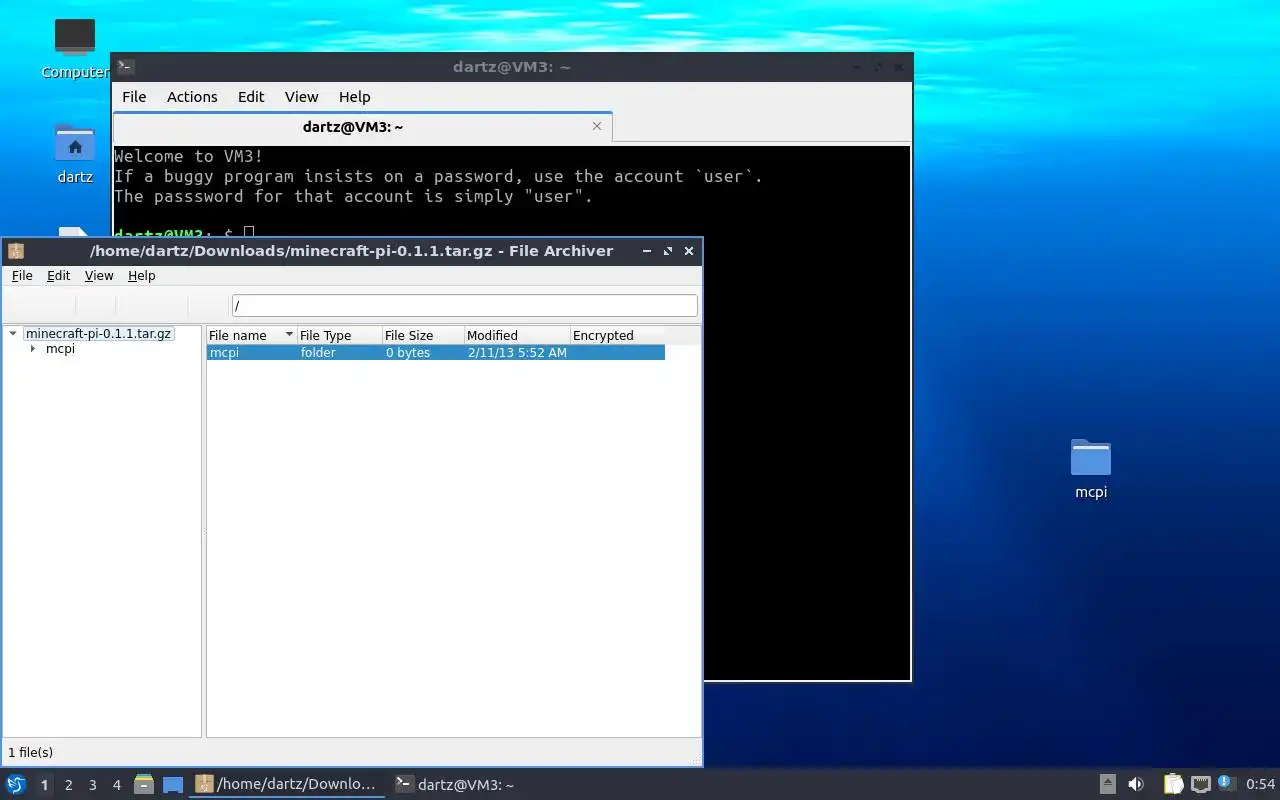Select the mcpi row in file list

[x=435, y=353]
